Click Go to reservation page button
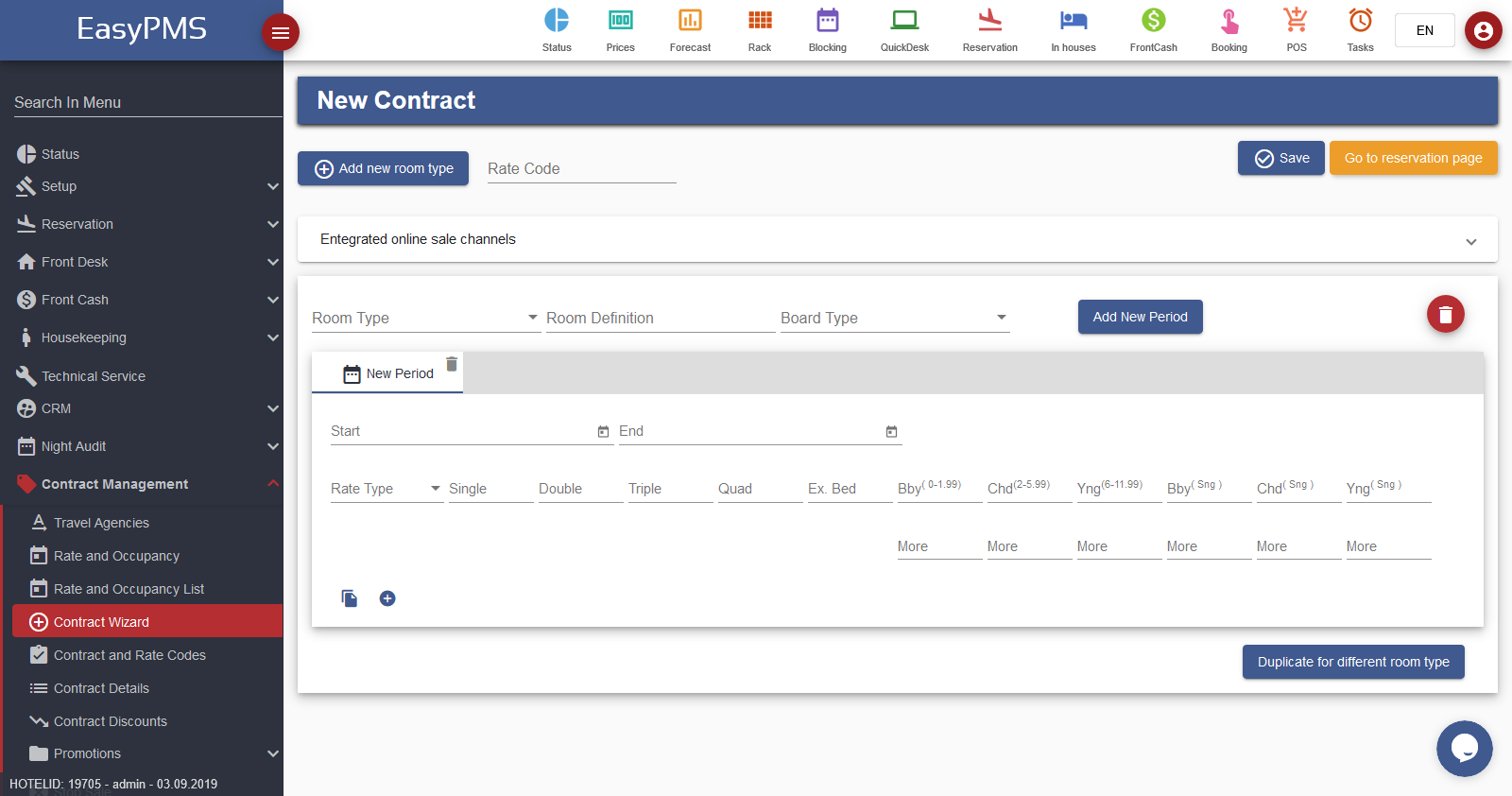1512x796 pixels. [1414, 158]
